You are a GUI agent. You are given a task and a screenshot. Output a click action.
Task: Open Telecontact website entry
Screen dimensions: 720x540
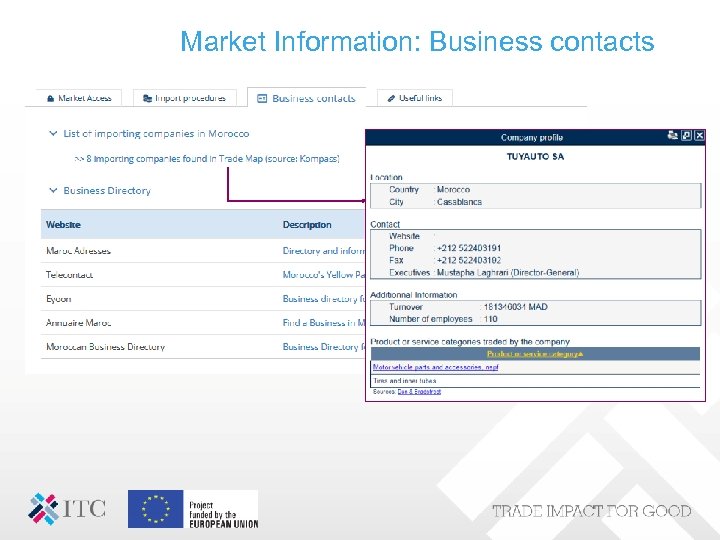click(x=69, y=275)
